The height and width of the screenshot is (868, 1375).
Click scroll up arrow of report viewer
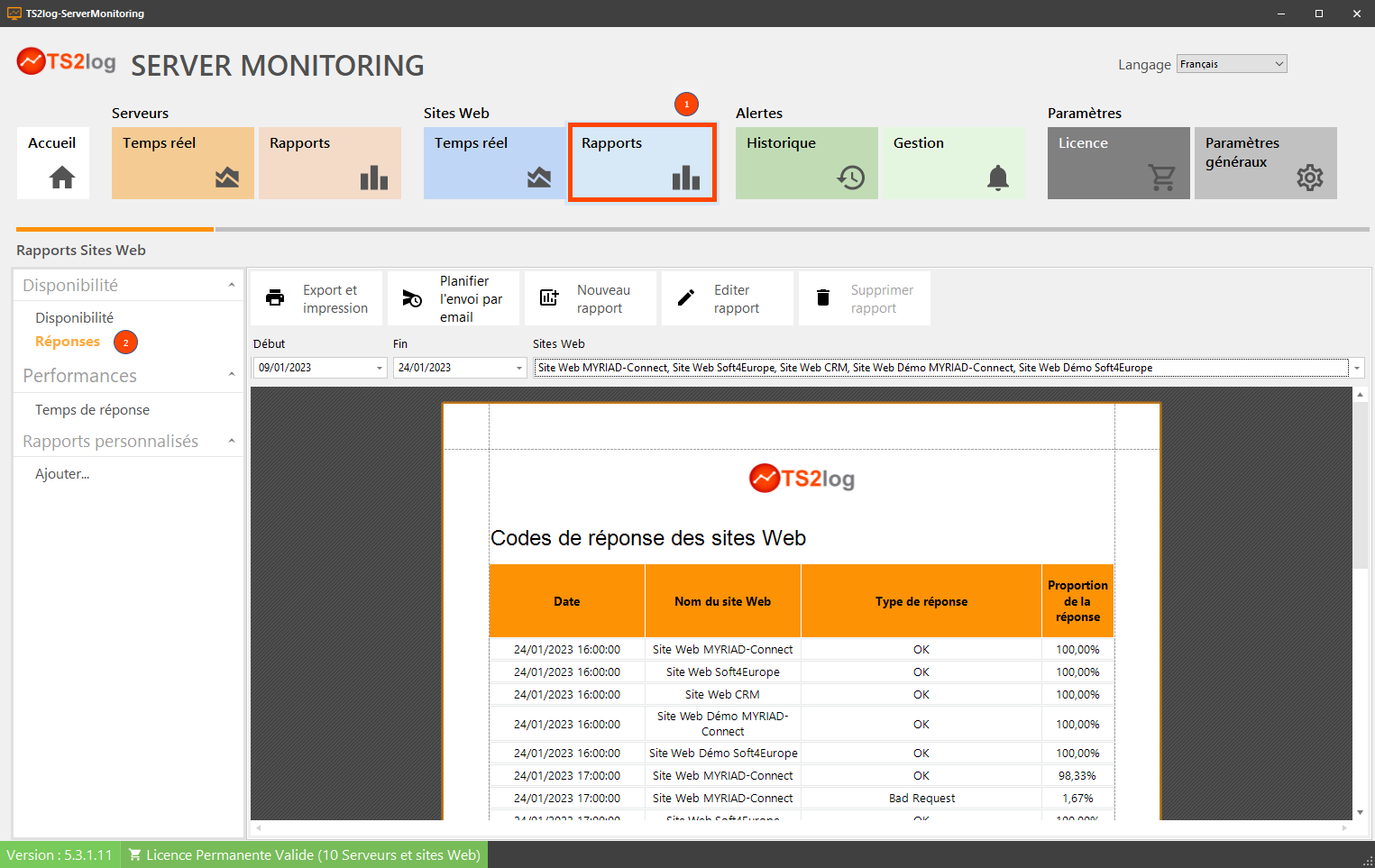click(1360, 395)
